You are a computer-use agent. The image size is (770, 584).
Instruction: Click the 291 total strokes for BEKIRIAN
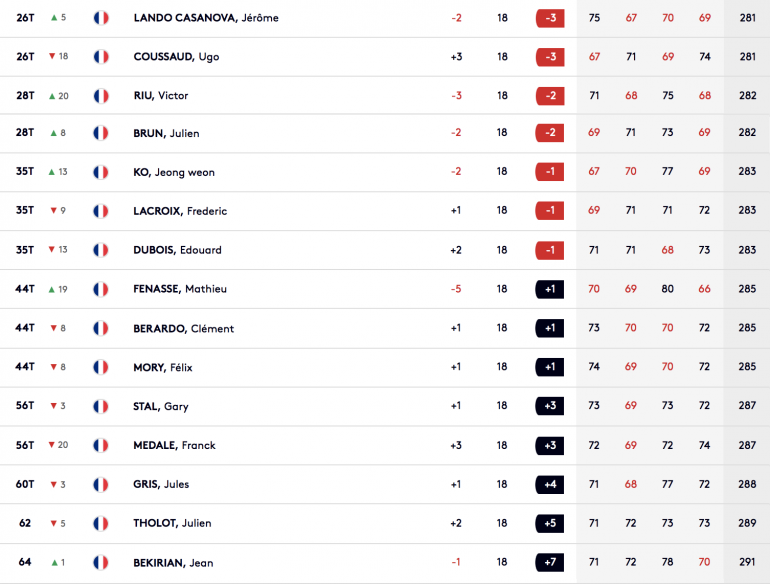[747, 562]
